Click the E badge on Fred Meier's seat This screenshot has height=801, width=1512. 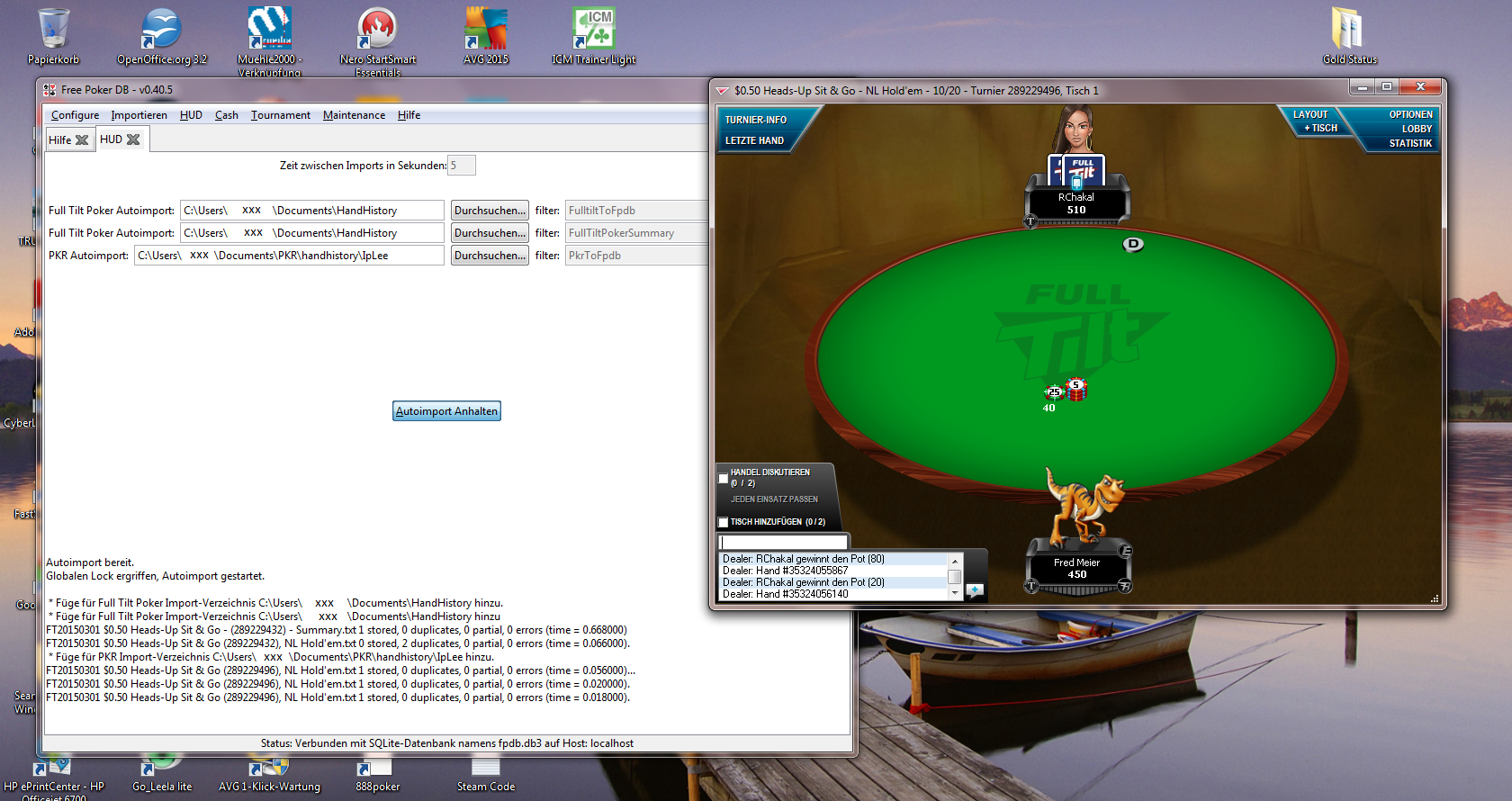point(1125,551)
